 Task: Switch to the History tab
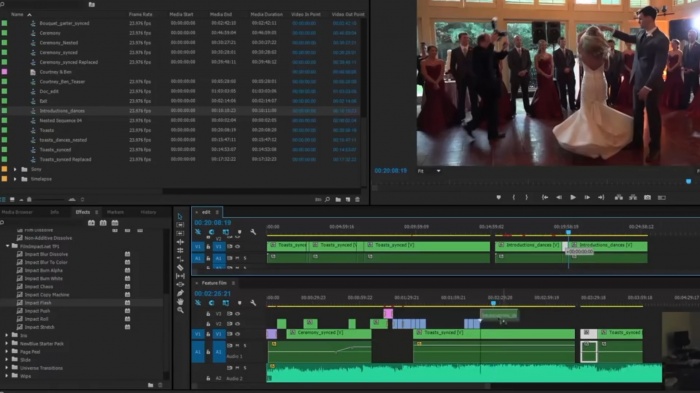click(x=148, y=212)
